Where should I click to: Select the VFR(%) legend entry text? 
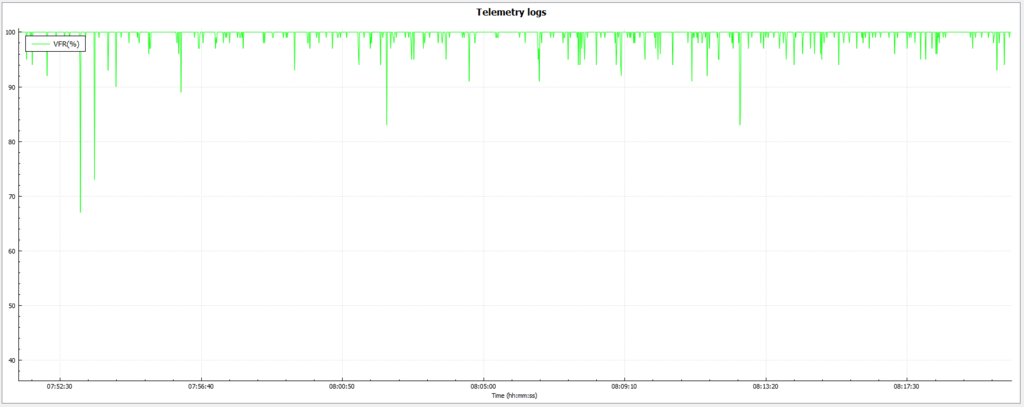[66, 44]
